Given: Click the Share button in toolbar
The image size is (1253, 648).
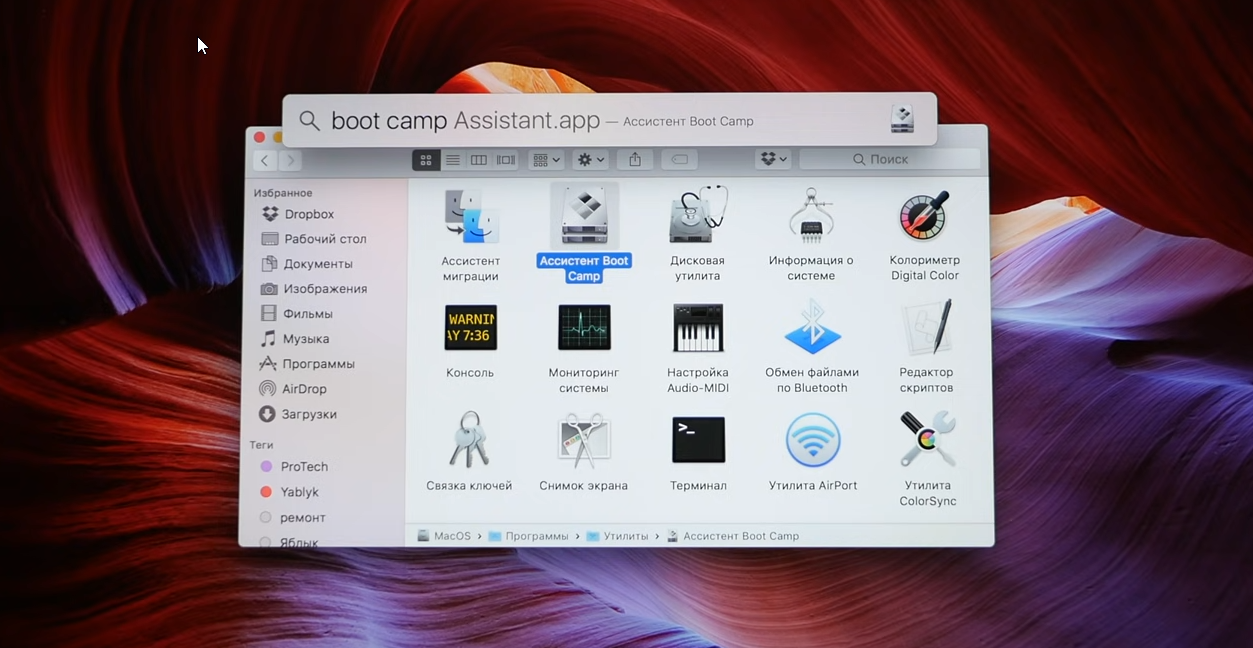Looking at the screenshot, I should click(x=635, y=160).
